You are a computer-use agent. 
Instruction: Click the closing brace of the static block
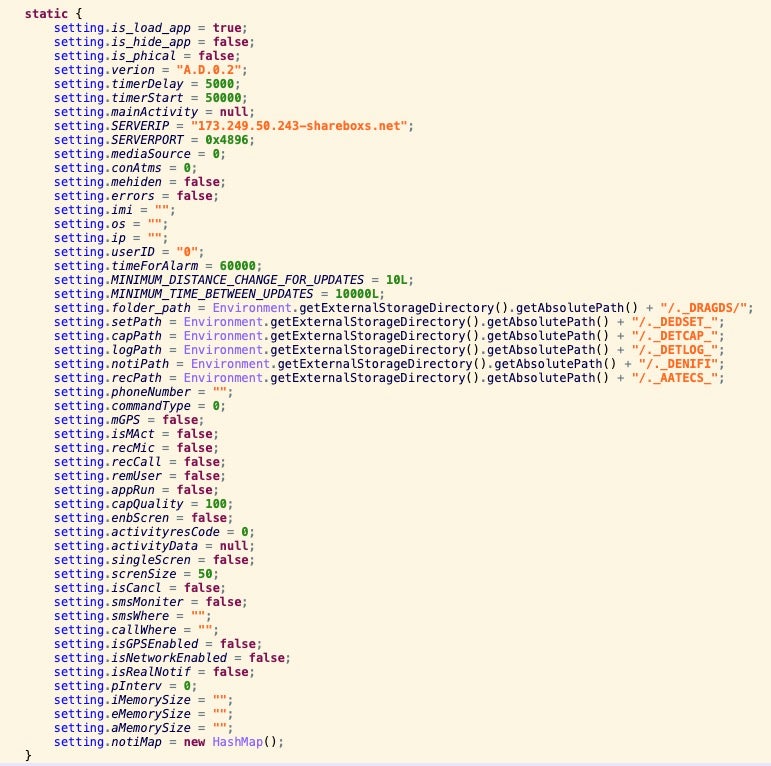point(29,756)
